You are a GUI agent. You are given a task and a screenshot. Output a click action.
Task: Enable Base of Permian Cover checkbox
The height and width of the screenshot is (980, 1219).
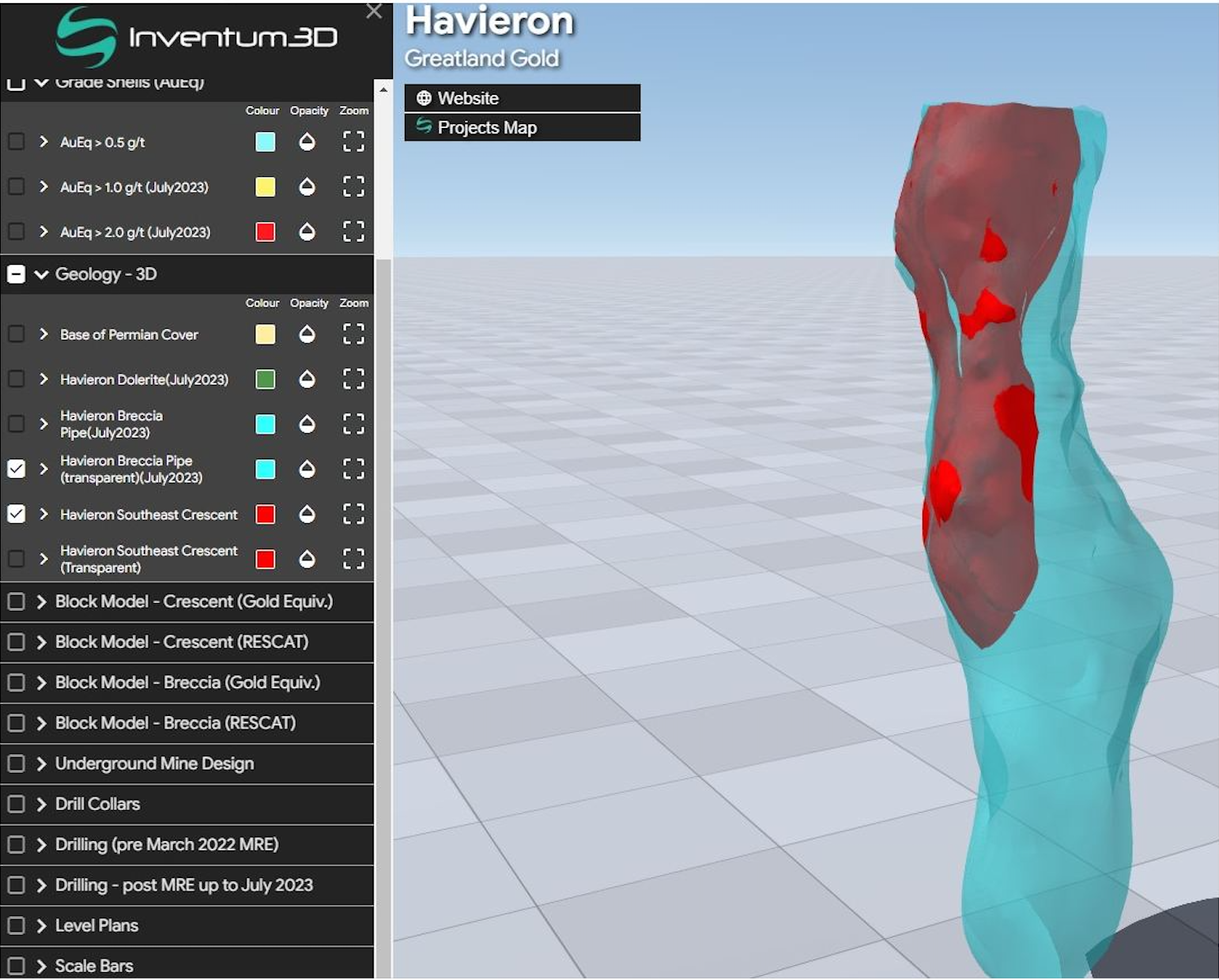click(x=16, y=334)
